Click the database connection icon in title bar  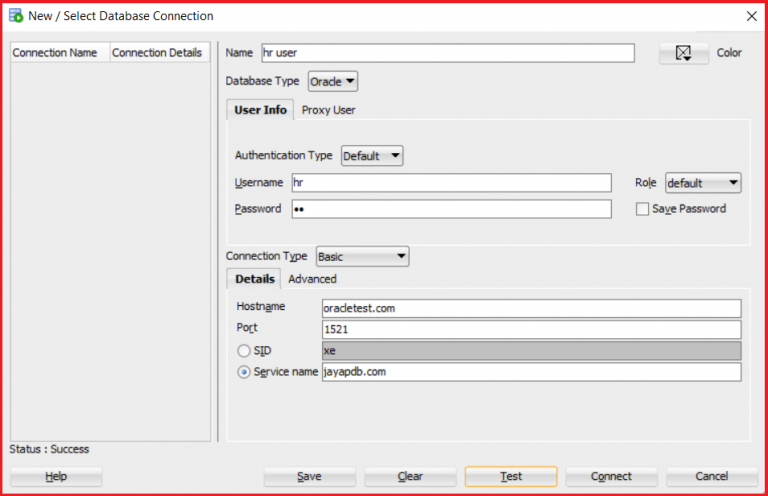coord(16,16)
